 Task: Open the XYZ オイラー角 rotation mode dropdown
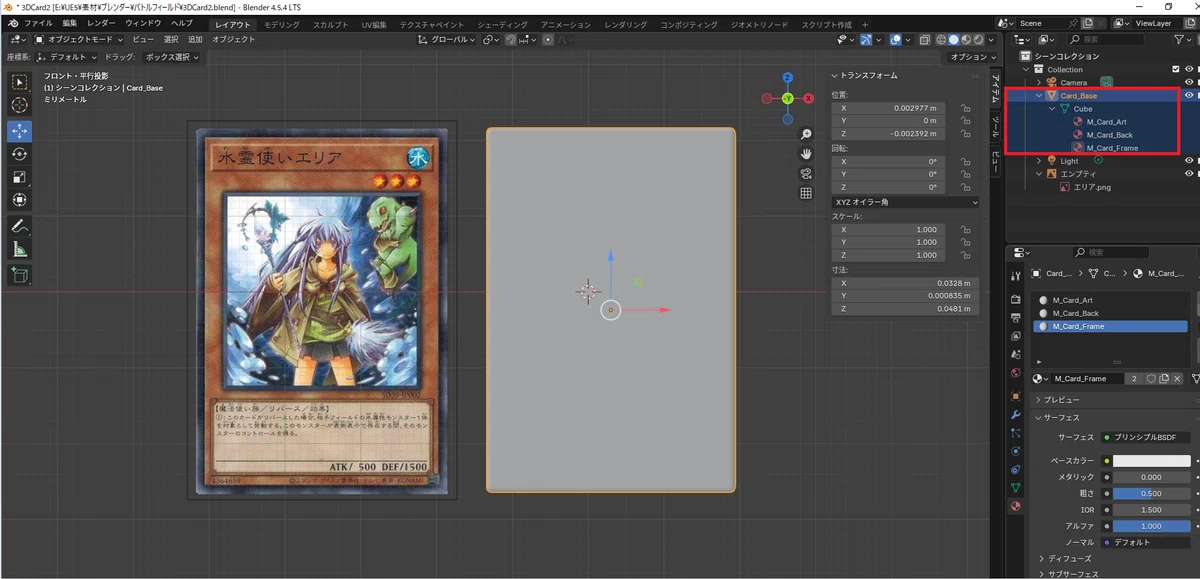pos(905,202)
